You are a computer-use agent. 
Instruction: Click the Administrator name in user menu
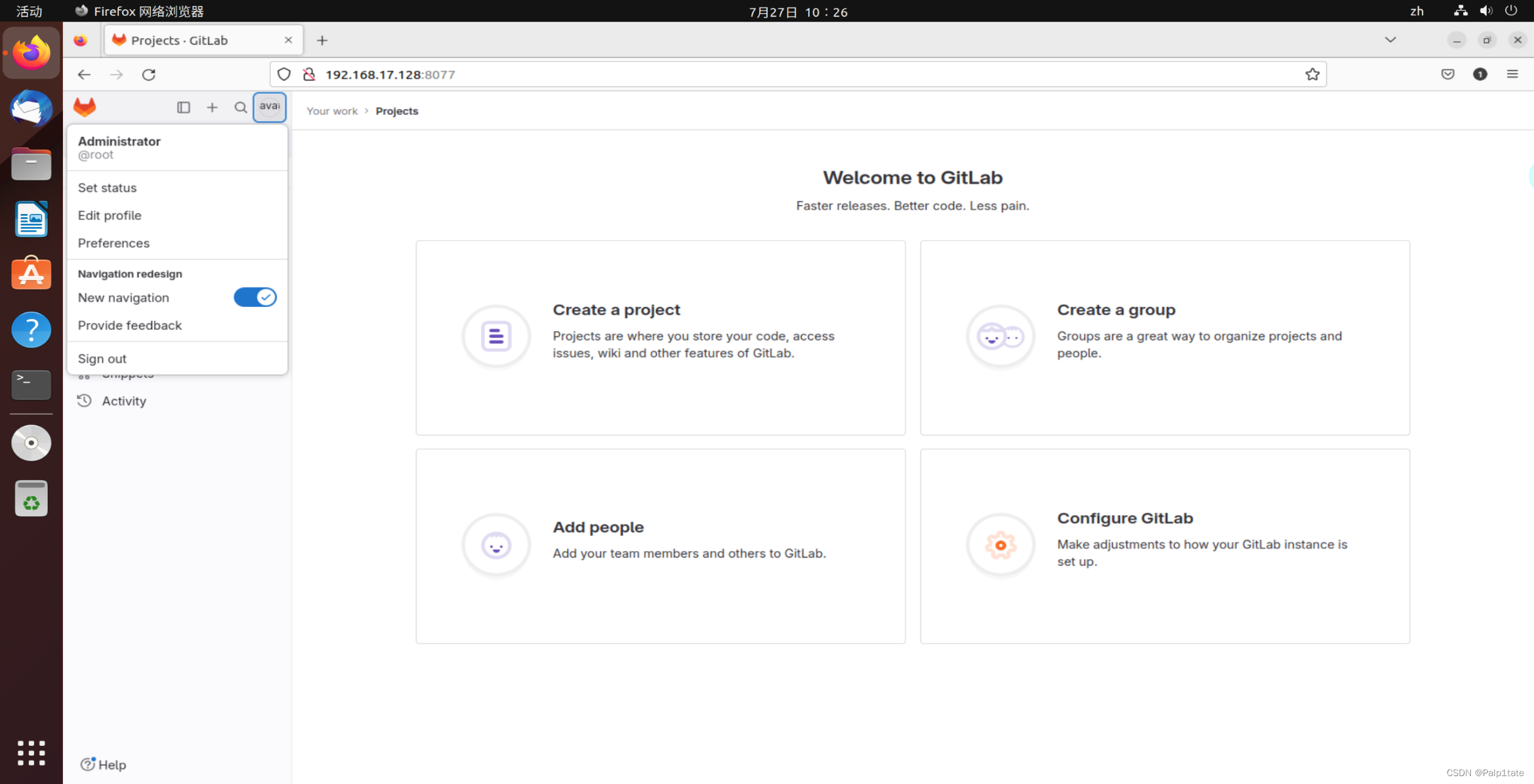[x=119, y=141]
